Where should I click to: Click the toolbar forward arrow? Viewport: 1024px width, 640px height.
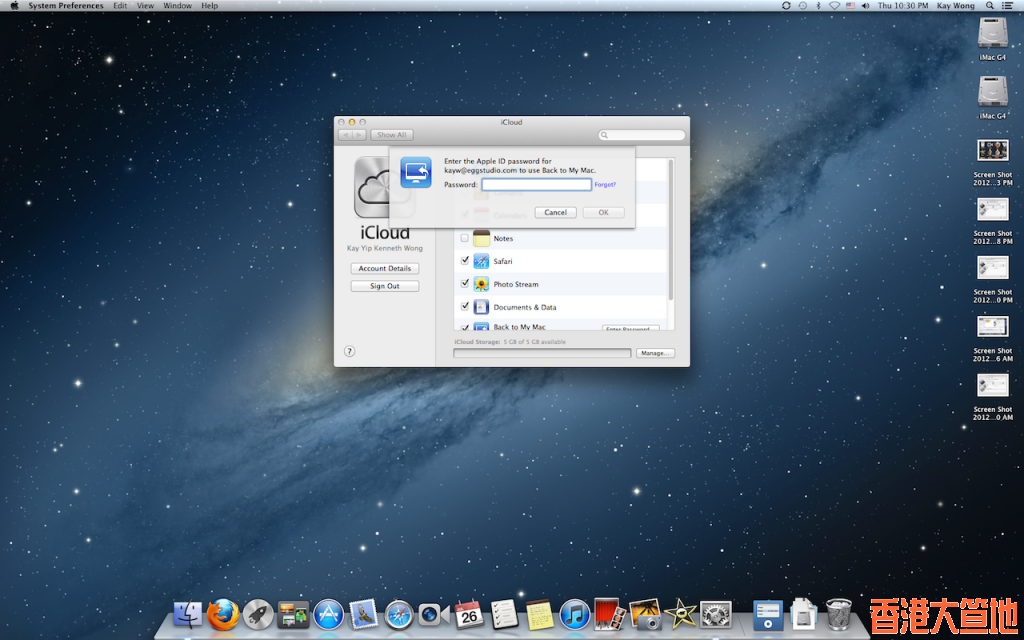[x=360, y=135]
